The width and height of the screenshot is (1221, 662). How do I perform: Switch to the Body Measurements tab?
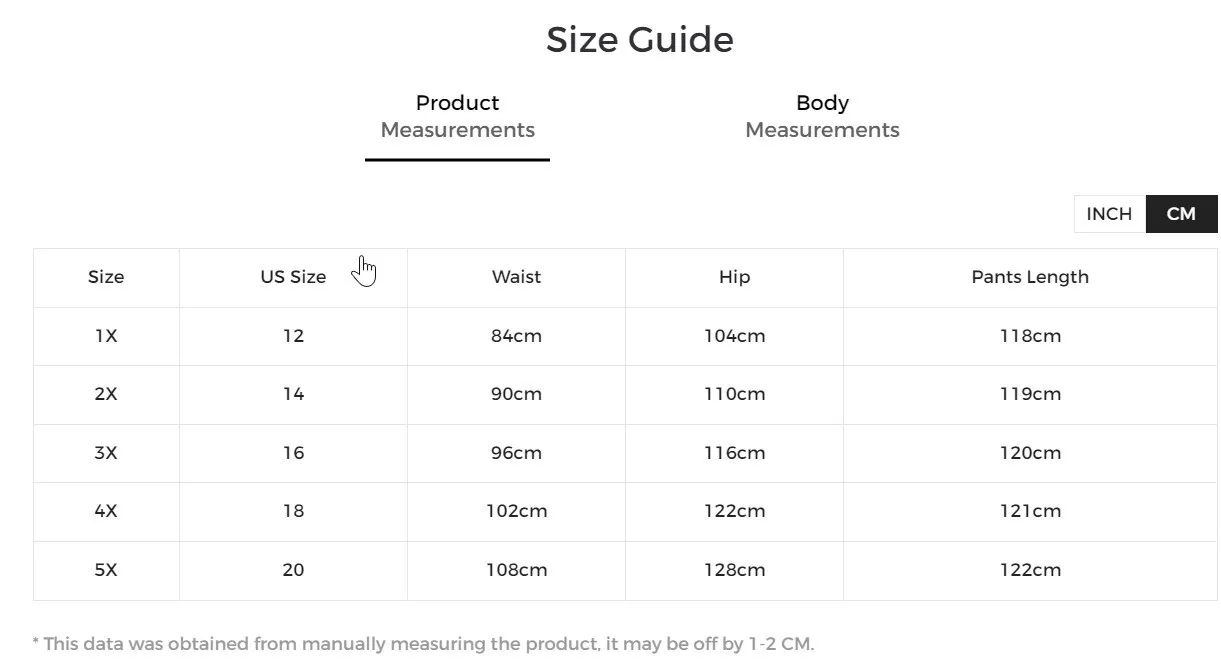tap(822, 115)
